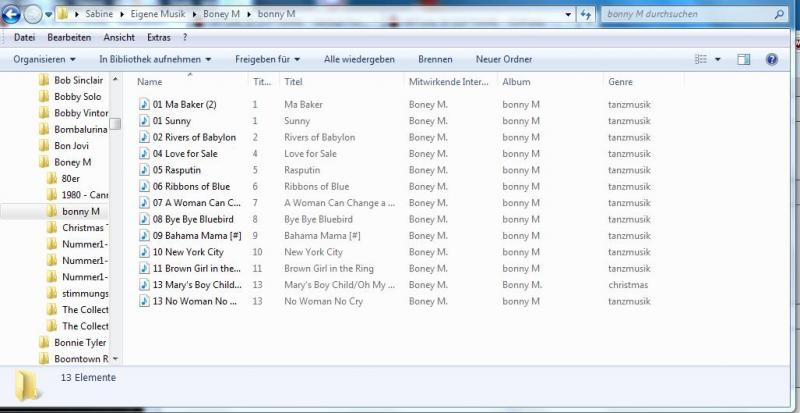Click the change view icon
The width and height of the screenshot is (800, 413).
point(700,59)
